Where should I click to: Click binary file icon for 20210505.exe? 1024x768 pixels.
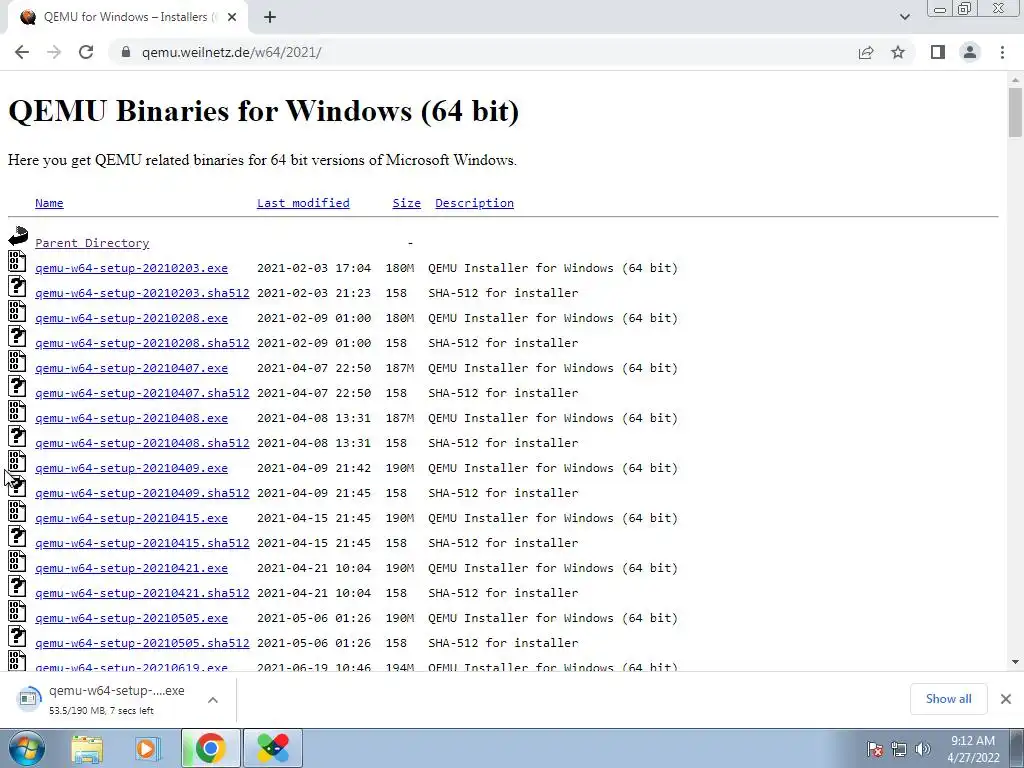(x=17, y=611)
